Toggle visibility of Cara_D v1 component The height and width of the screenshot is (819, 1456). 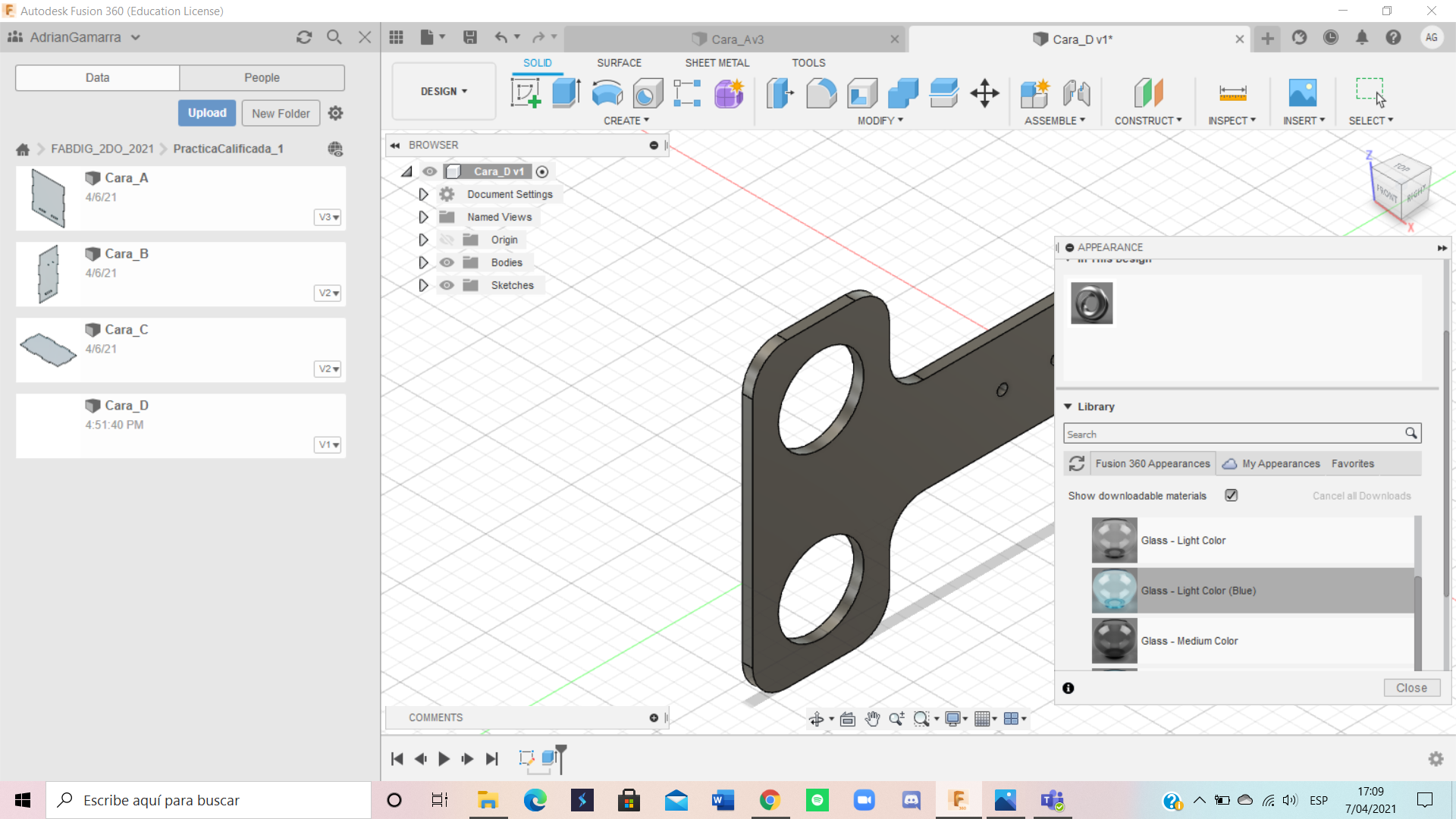point(429,171)
